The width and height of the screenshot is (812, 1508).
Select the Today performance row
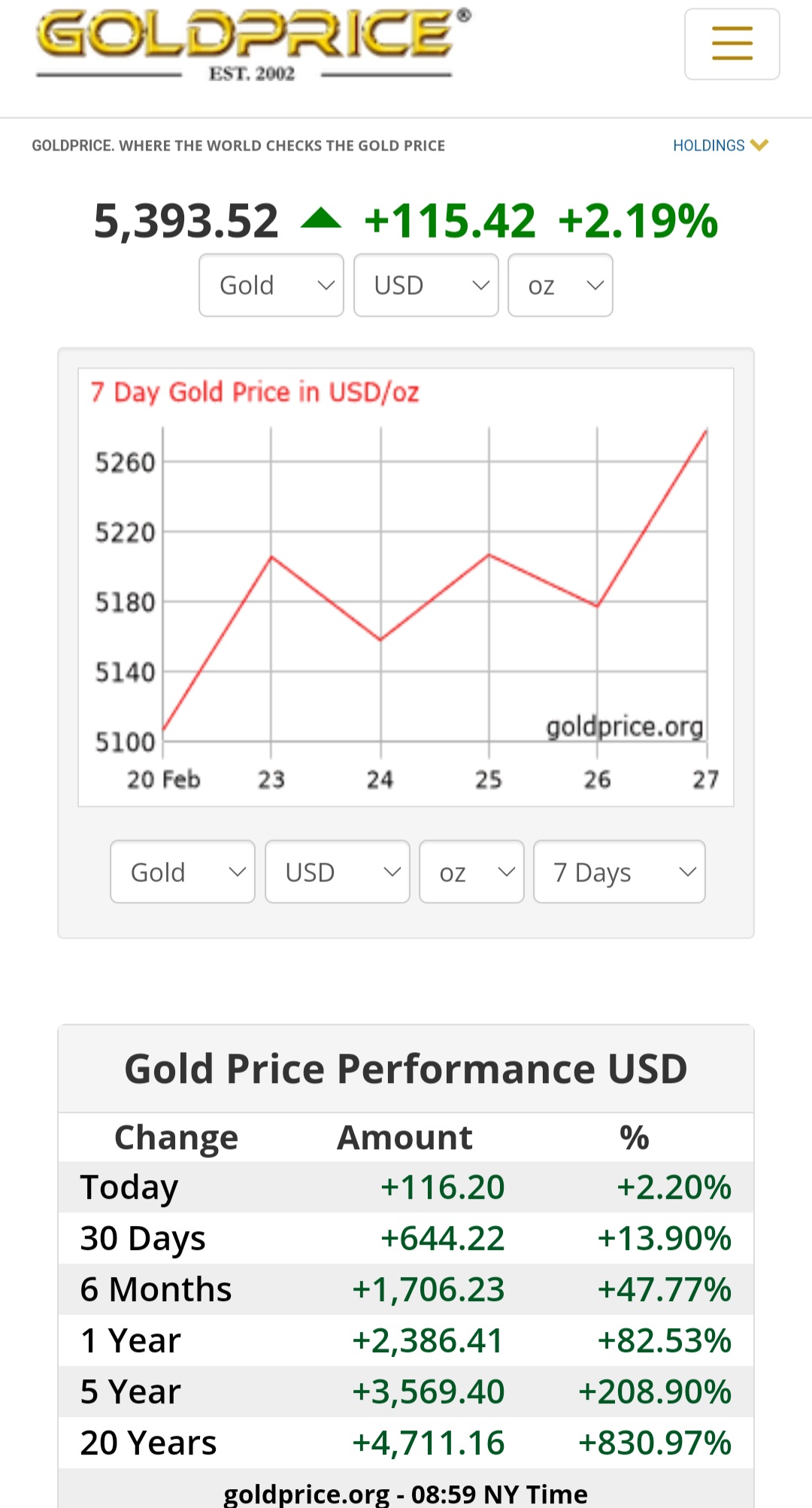point(406,1188)
